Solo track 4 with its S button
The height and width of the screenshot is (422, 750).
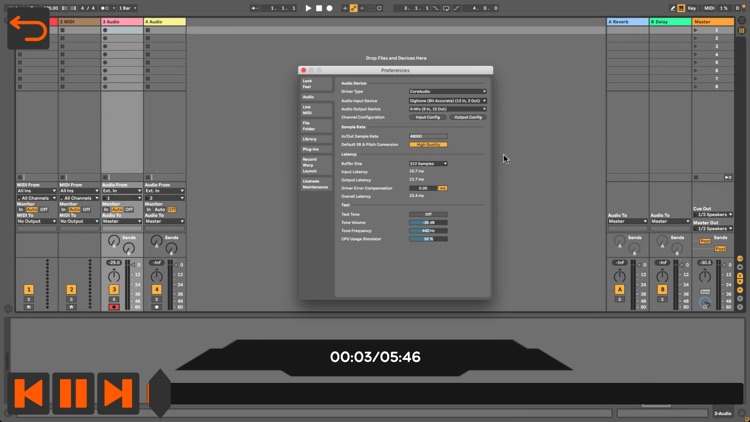(x=156, y=299)
